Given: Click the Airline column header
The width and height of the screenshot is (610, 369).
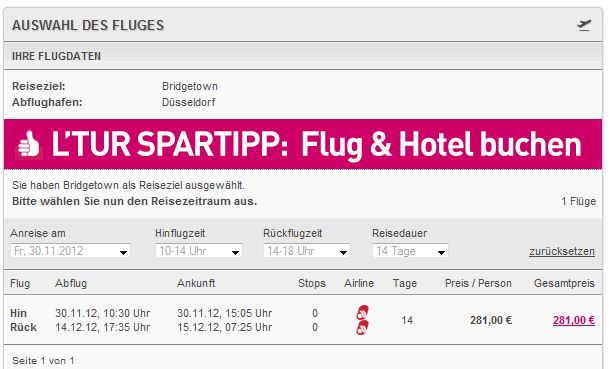Looking at the screenshot, I should tap(359, 283).
